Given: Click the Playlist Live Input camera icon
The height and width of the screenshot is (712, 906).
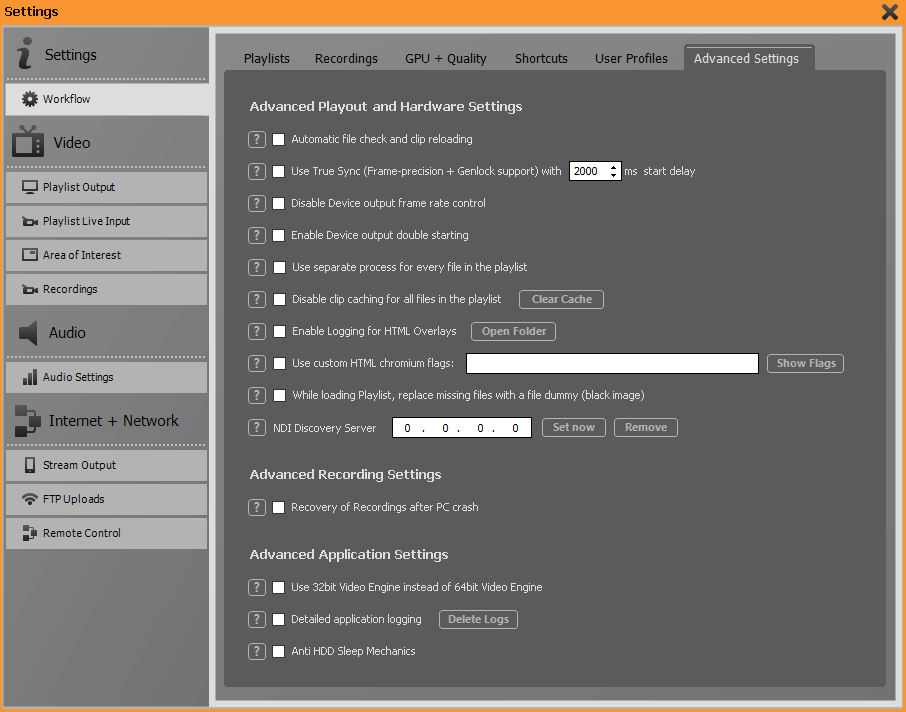Looking at the screenshot, I should tap(29, 221).
